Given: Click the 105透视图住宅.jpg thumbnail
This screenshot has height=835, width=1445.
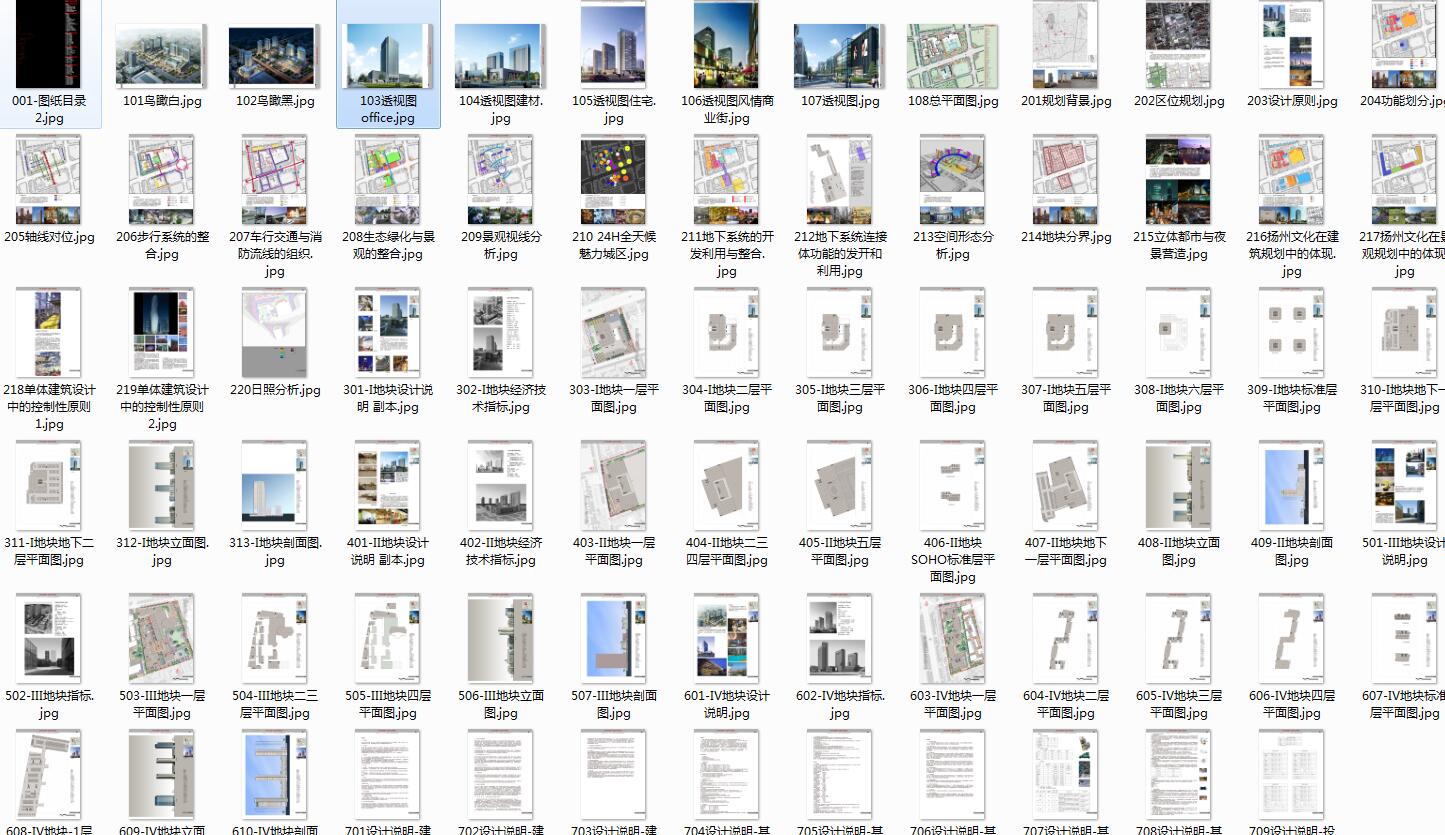Looking at the screenshot, I should point(614,45).
